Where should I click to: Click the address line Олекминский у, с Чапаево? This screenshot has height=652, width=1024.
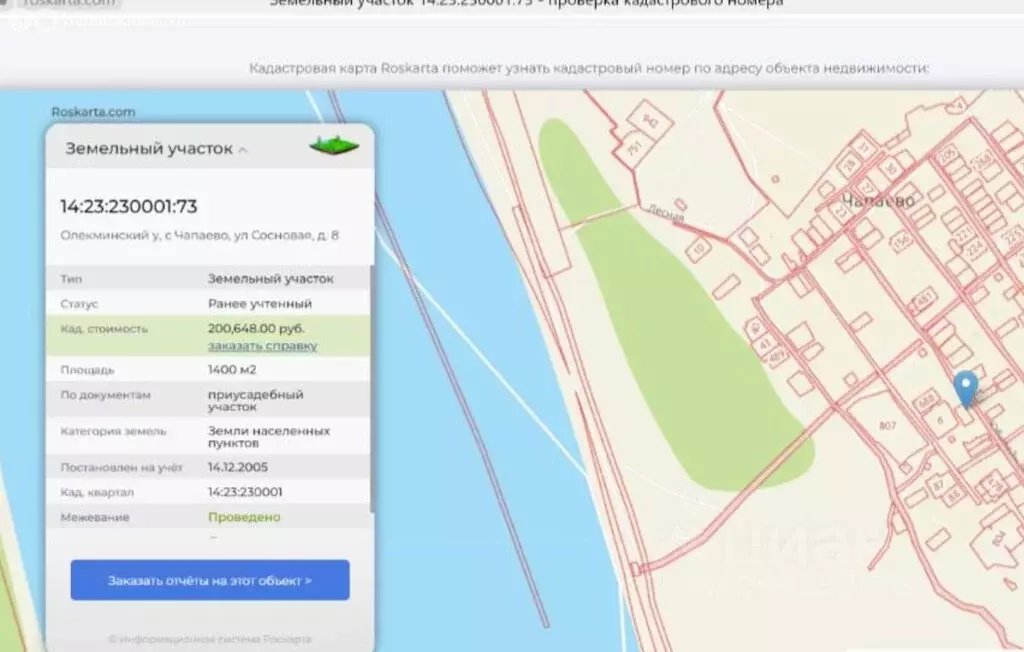click(199, 236)
